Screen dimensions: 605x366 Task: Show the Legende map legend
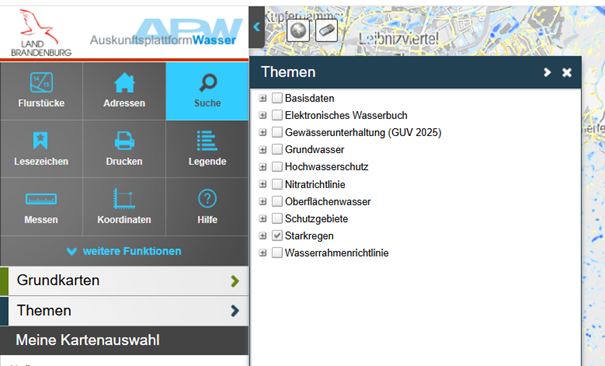click(x=207, y=149)
